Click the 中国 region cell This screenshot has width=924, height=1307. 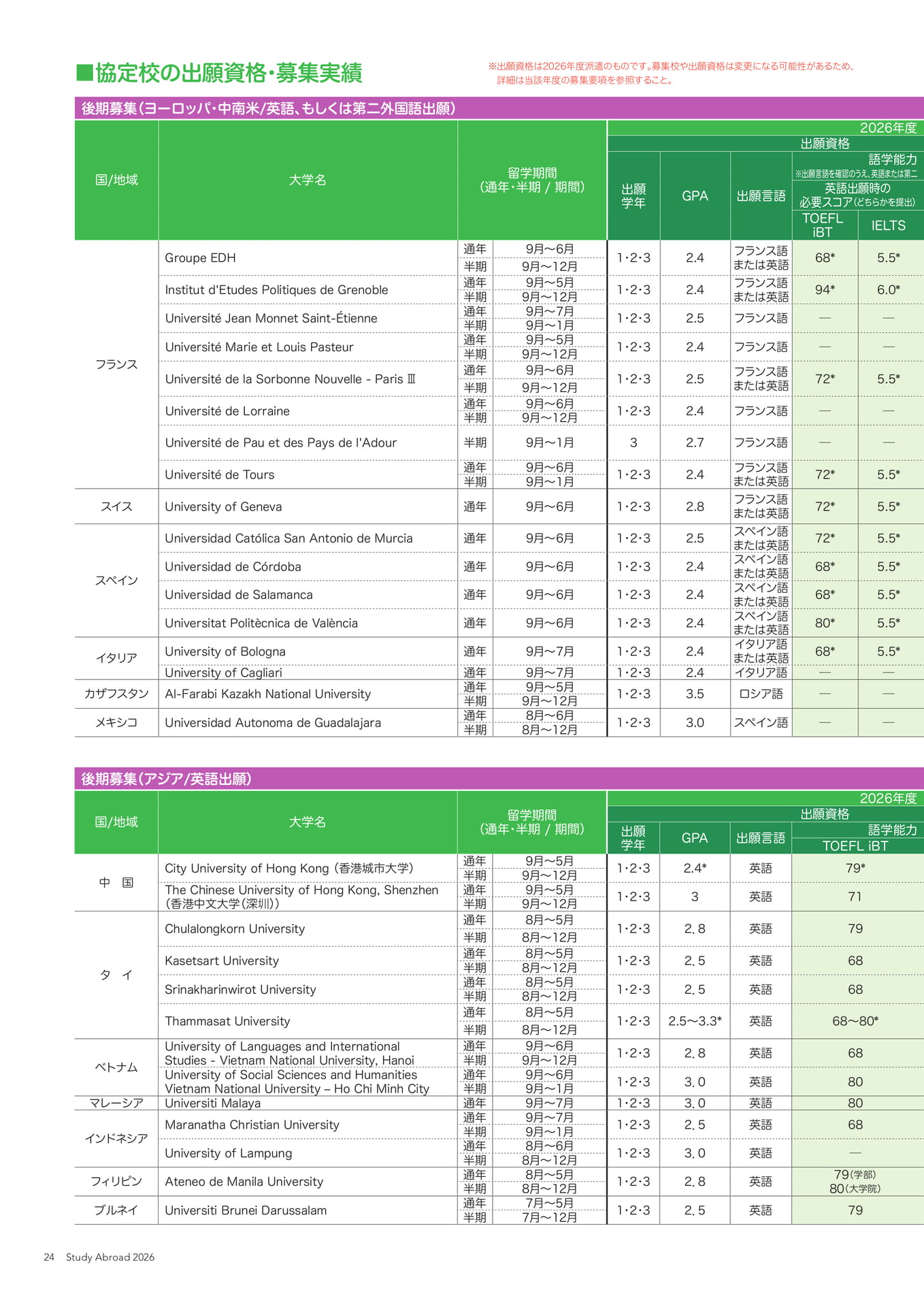click(116, 883)
